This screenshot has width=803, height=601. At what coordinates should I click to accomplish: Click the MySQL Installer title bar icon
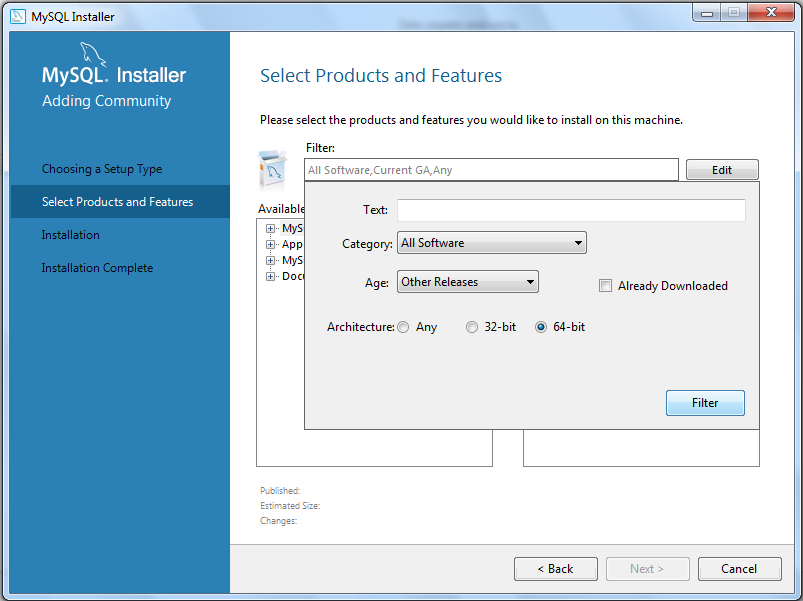pos(17,16)
